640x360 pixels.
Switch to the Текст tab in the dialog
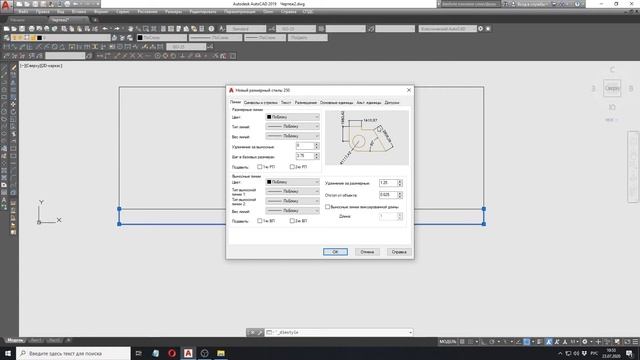pos(286,102)
